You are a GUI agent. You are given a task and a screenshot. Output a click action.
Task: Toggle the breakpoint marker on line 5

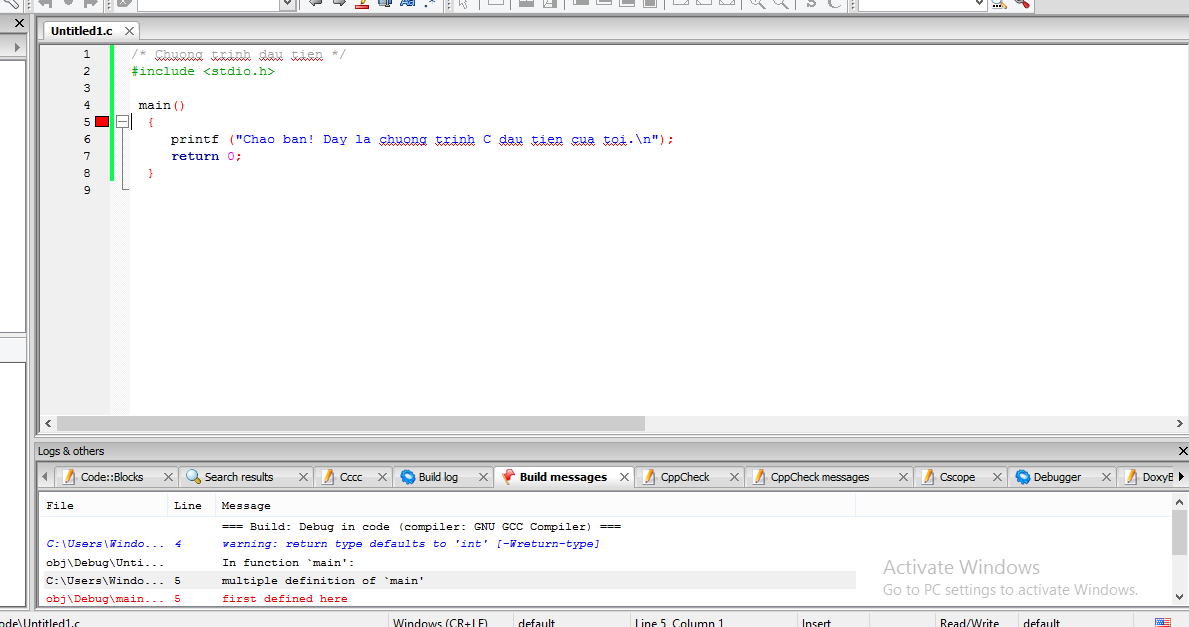click(101, 121)
